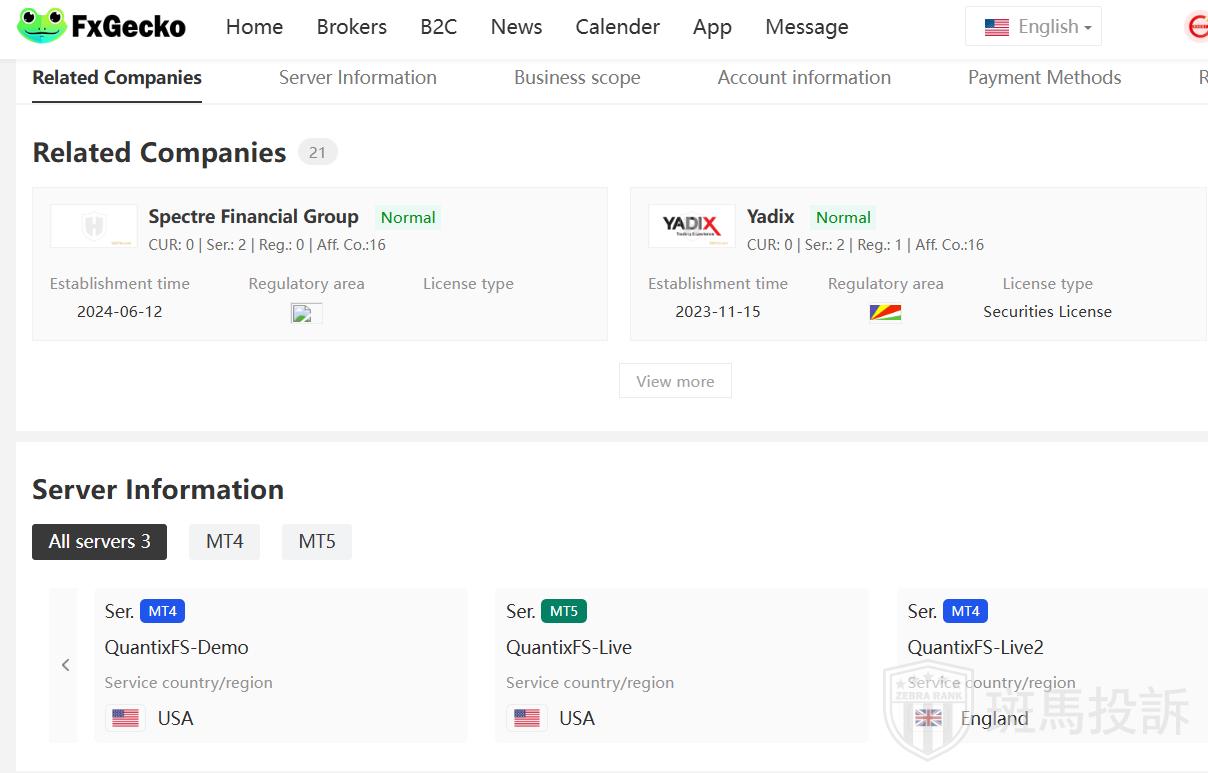Image resolution: width=1208 pixels, height=773 pixels.
Task: Click the left carousel arrow for servers
Action: 65,665
